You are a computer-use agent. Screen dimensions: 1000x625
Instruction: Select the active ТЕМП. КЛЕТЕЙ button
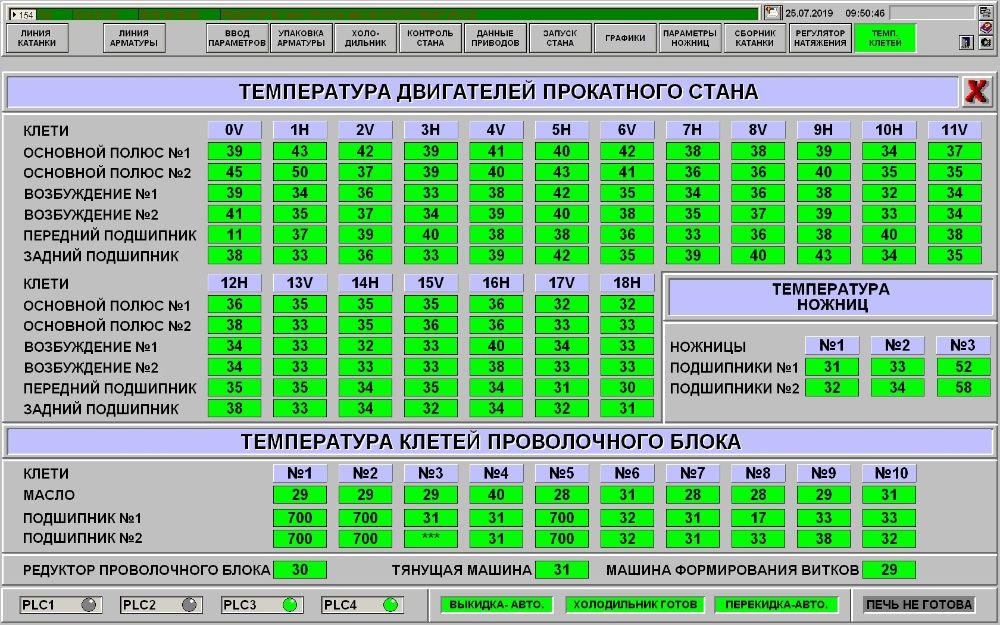[x=885, y=38]
